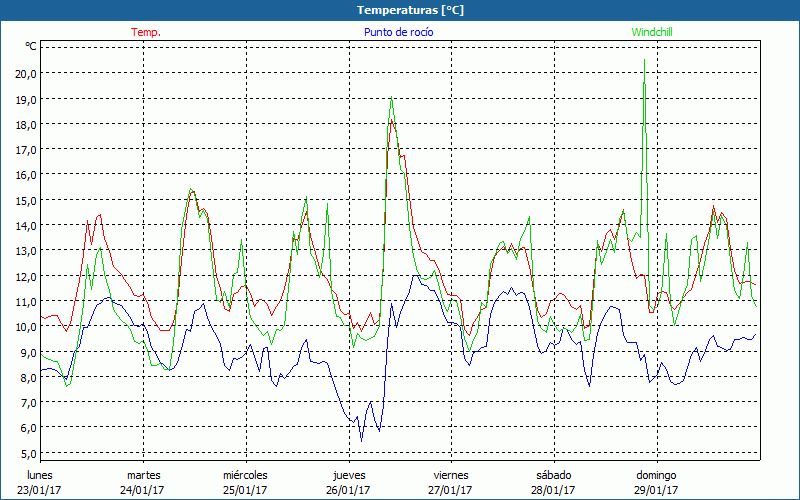The width and height of the screenshot is (800, 500).
Task: Click the Temp. legend label
Action: (146, 32)
